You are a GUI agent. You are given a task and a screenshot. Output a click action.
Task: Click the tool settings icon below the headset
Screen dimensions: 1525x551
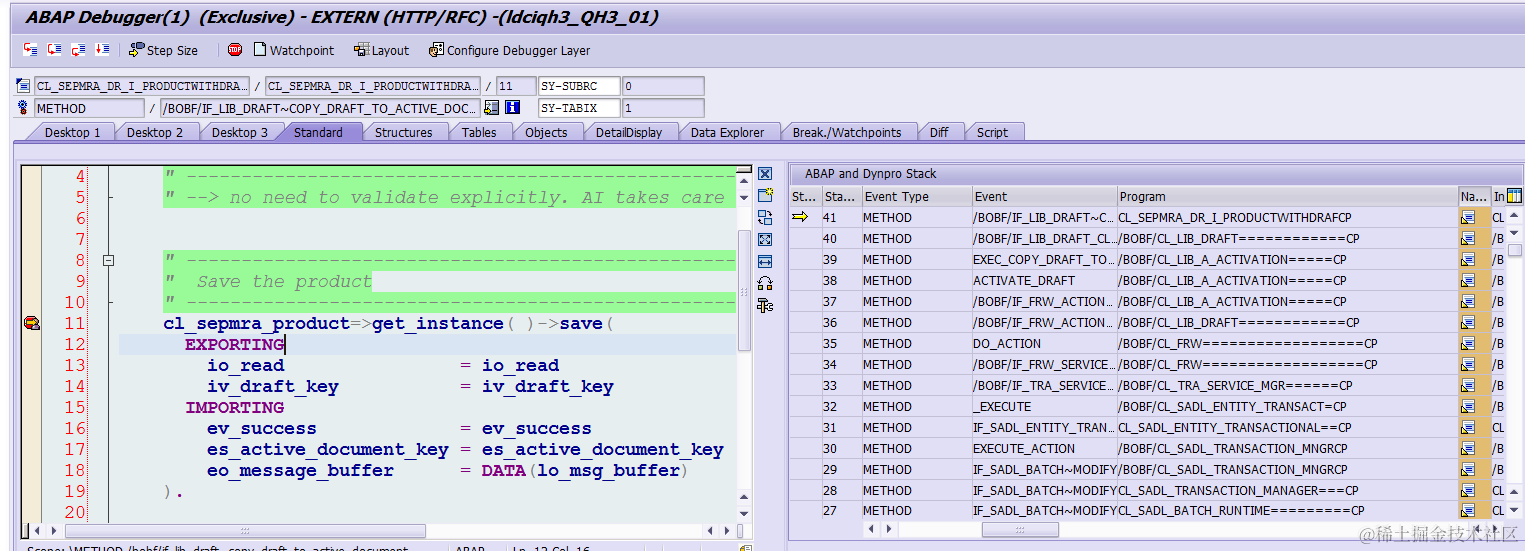(x=765, y=305)
